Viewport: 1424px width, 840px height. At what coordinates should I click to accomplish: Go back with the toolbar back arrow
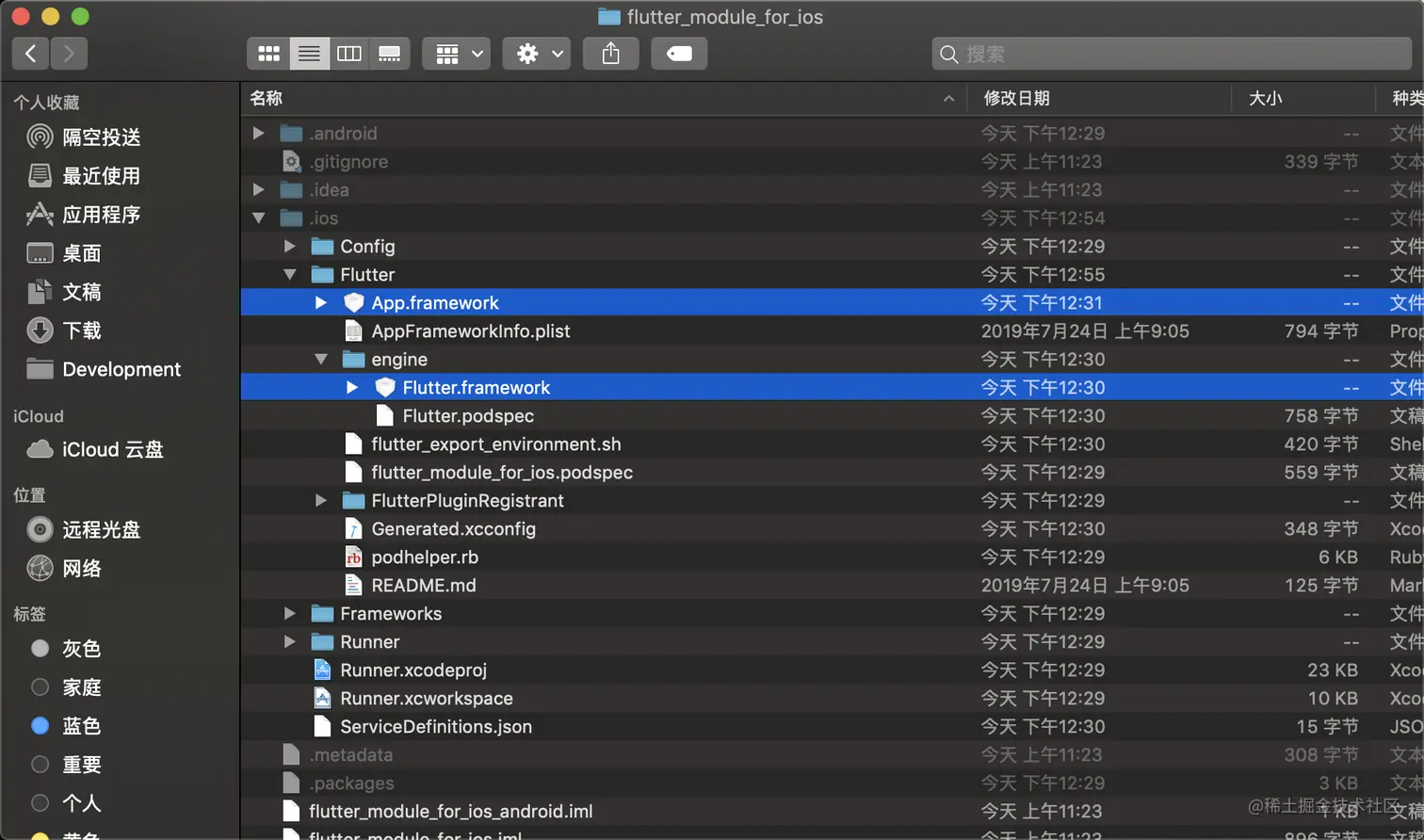point(31,54)
